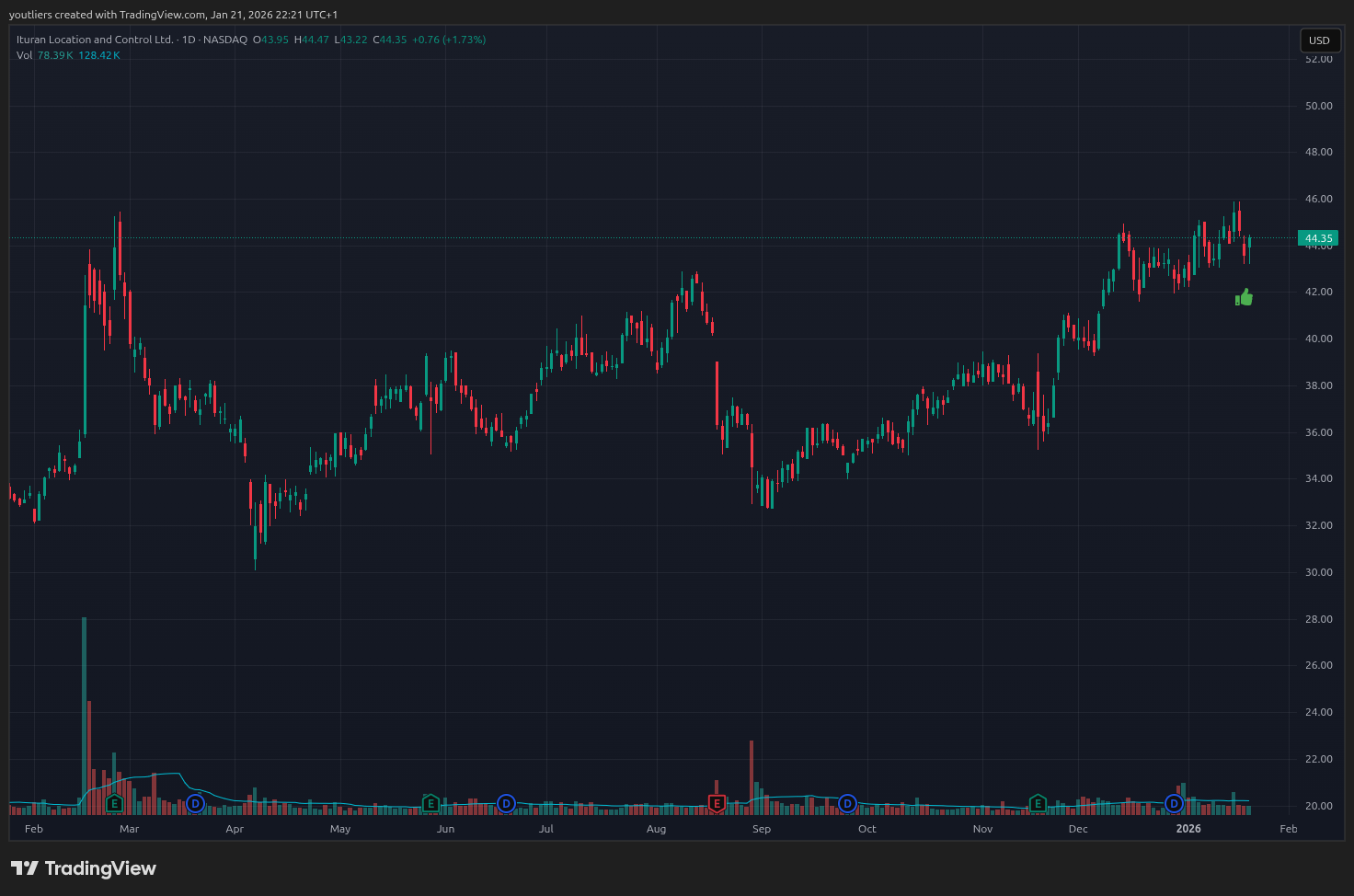
Task: Click the 2026 label on time axis
Action: pos(1188,829)
